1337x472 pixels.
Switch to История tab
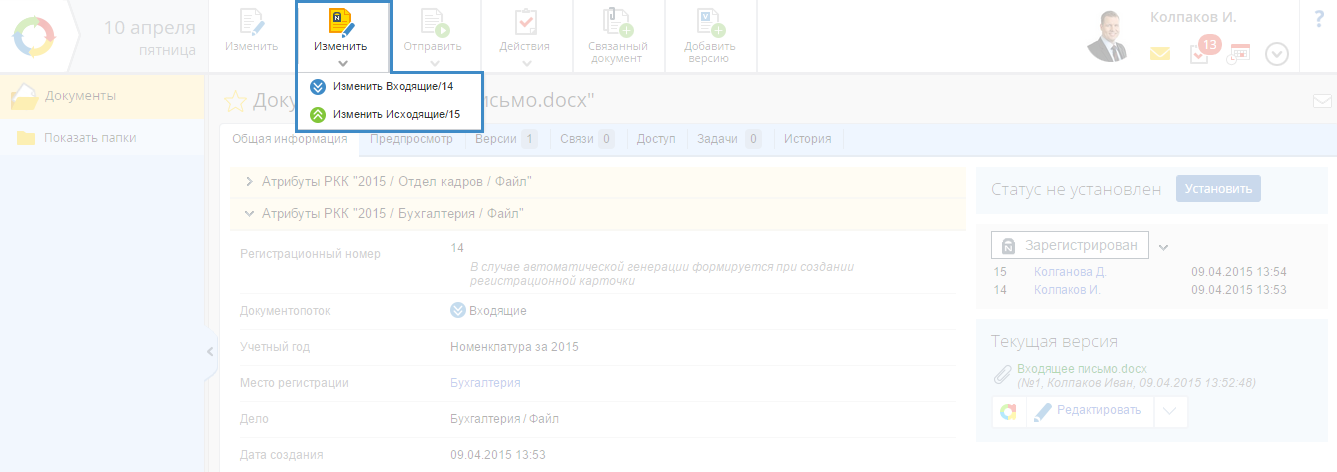click(808, 139)
